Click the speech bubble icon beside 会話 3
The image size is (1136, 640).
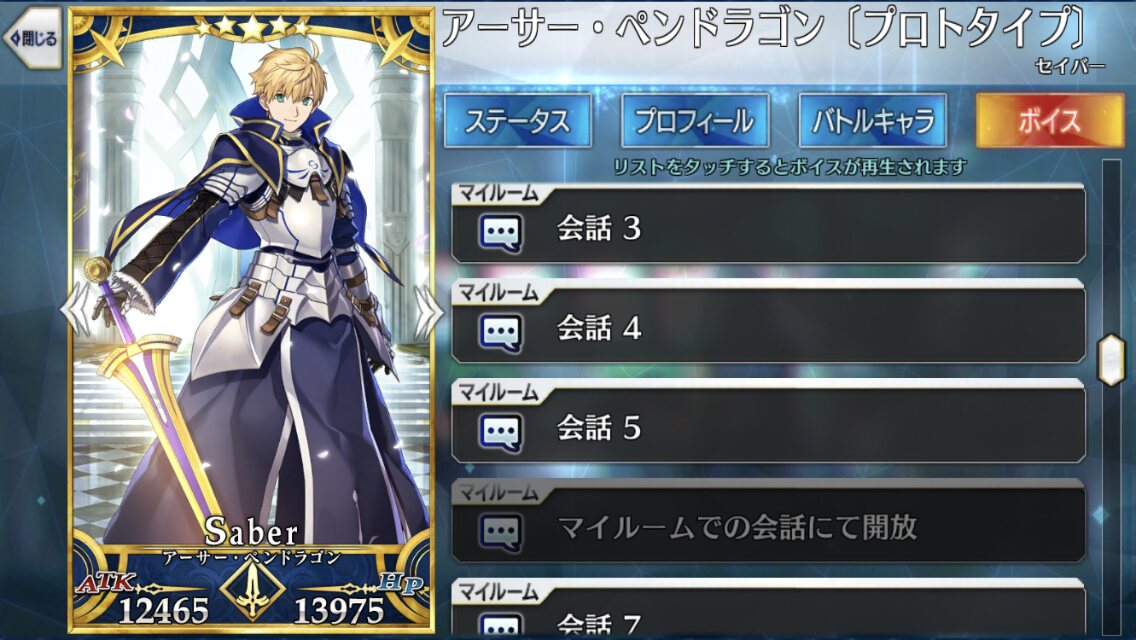[x=501, y=233]
